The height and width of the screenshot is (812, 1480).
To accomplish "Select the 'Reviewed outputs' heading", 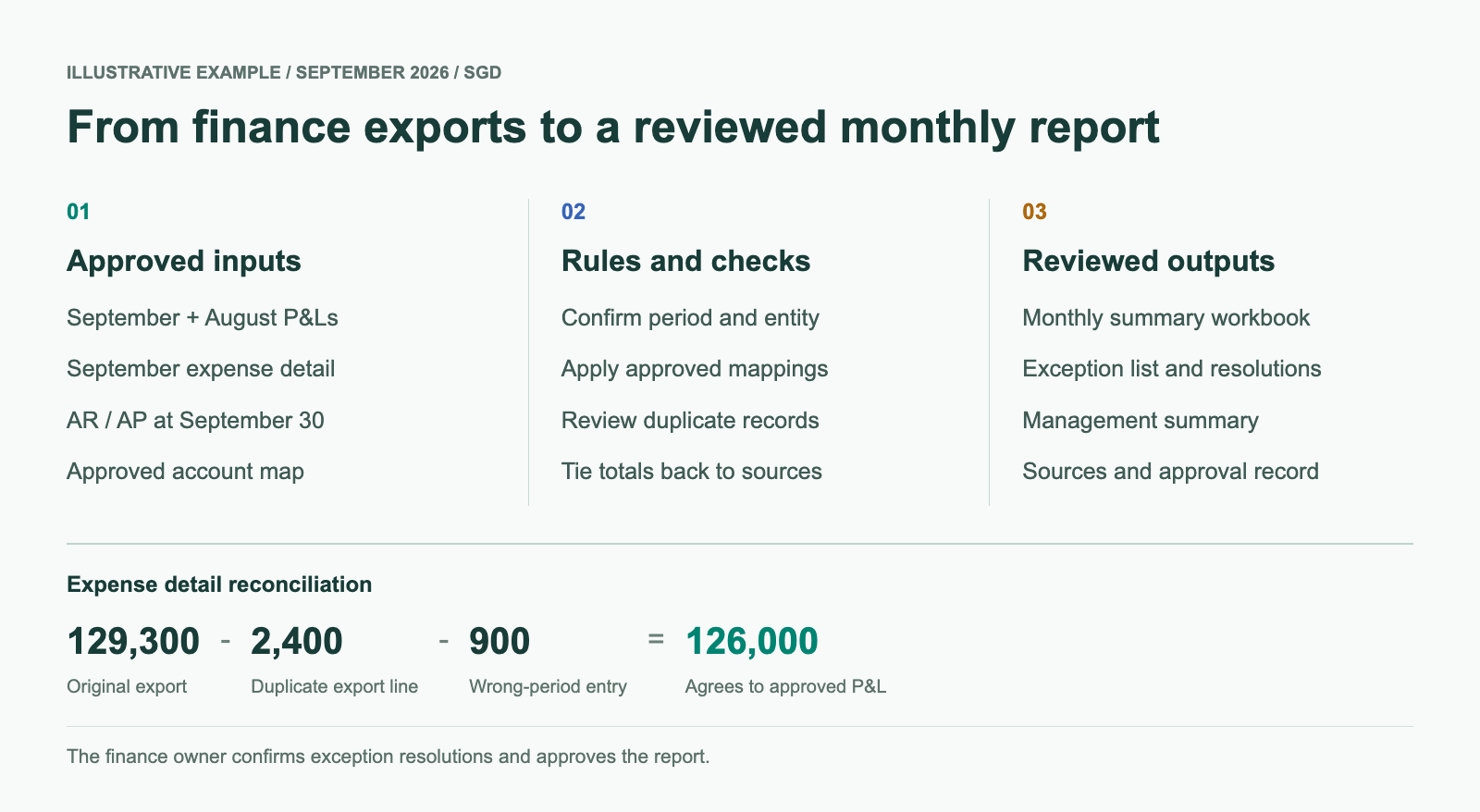I will [x=1148, y=261].
